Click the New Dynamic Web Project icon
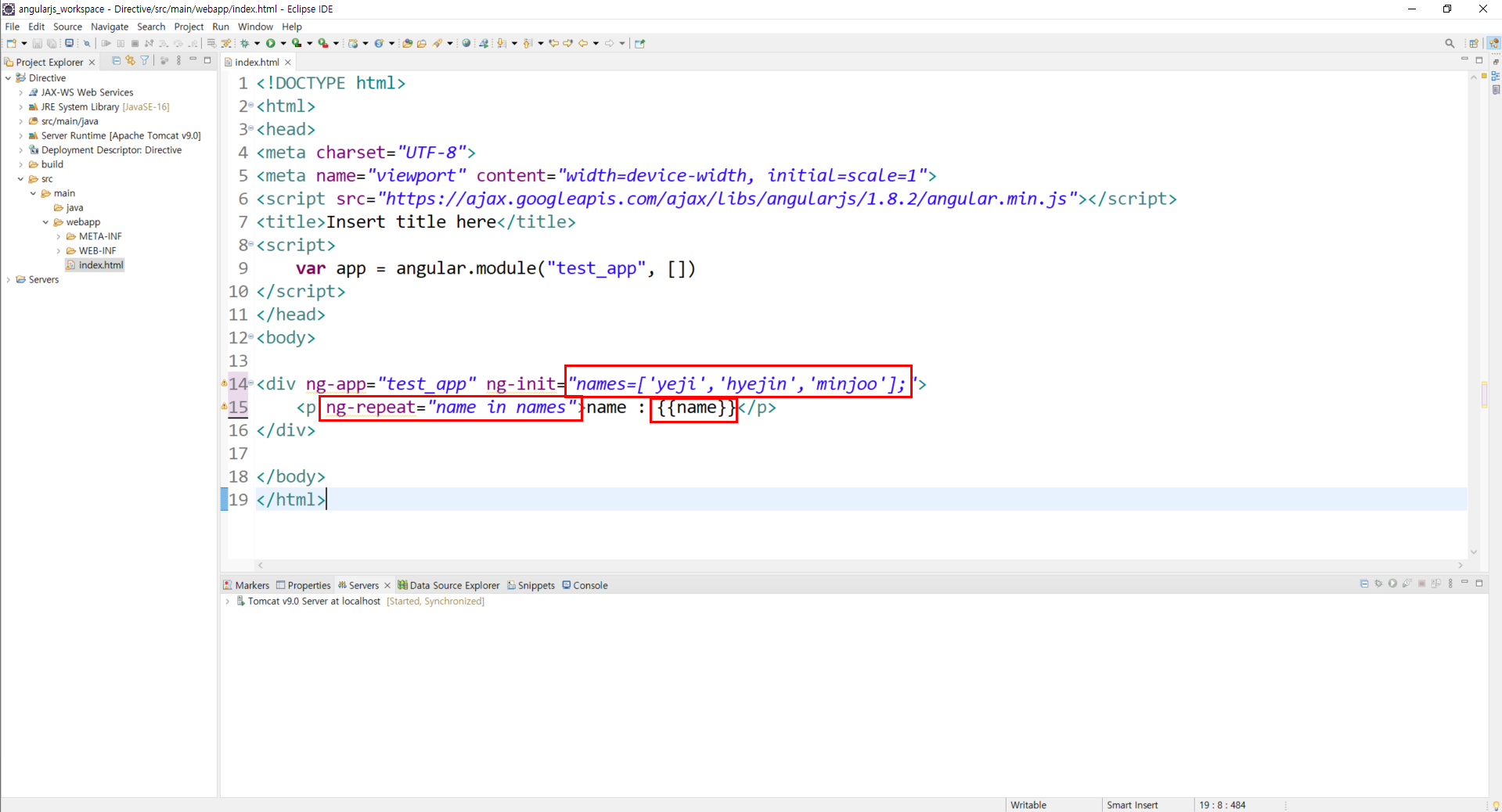This screenshot has height=812, width=1502. (352, 43)
